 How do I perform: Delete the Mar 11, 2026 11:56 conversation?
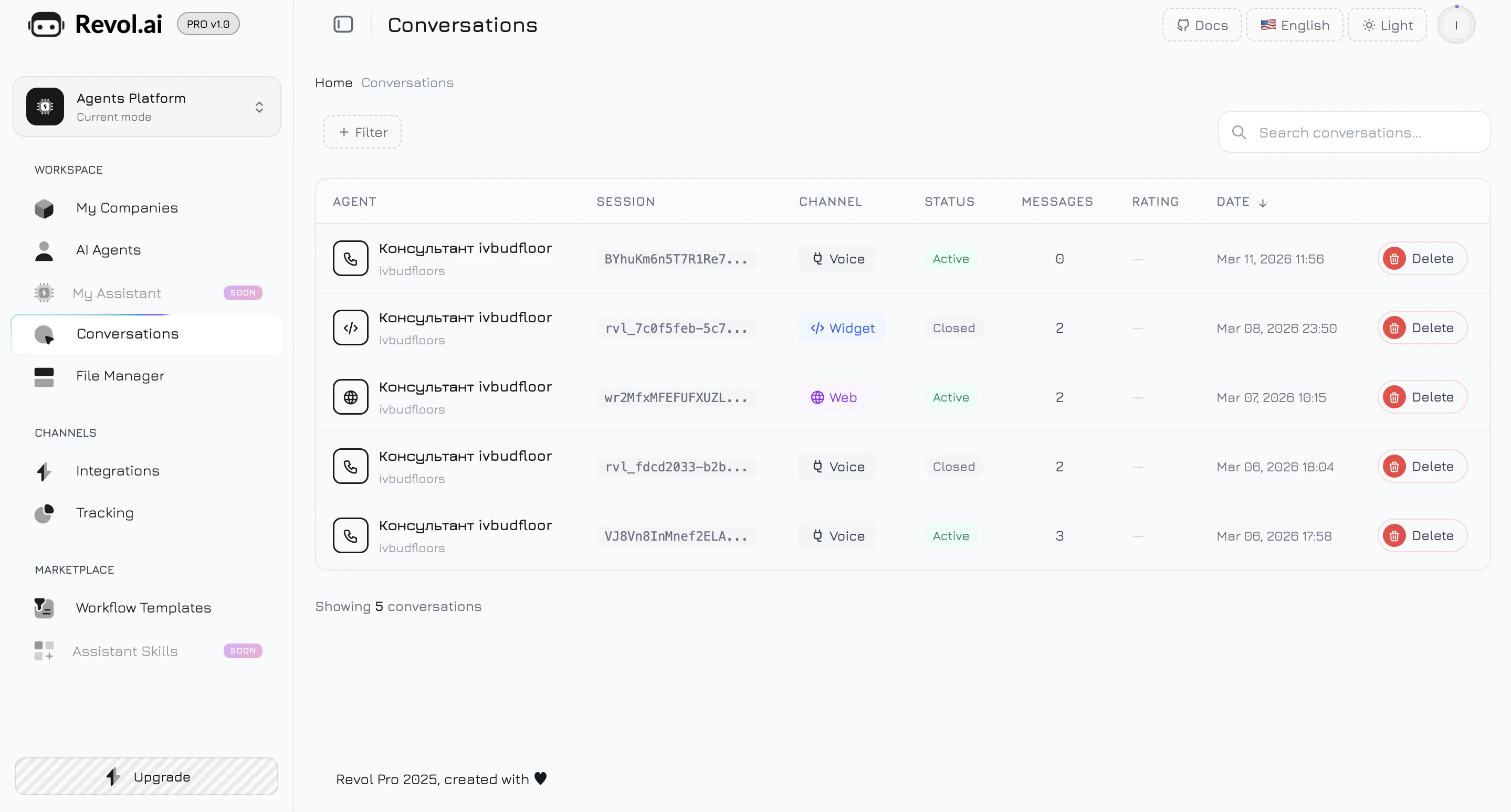1422,259
